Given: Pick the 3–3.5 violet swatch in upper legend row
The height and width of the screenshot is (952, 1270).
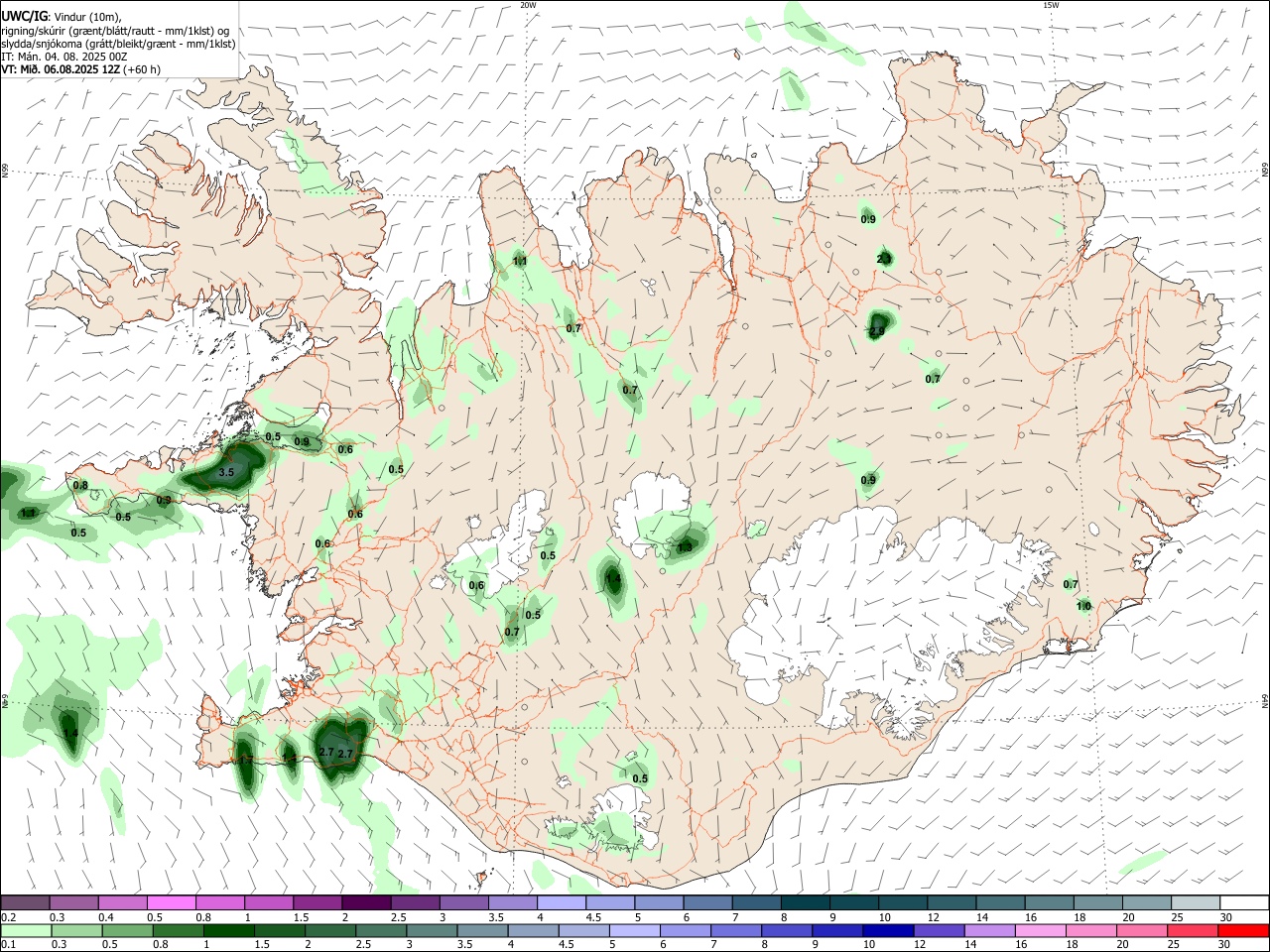Looking at the screenshot, I should [463, 902].
